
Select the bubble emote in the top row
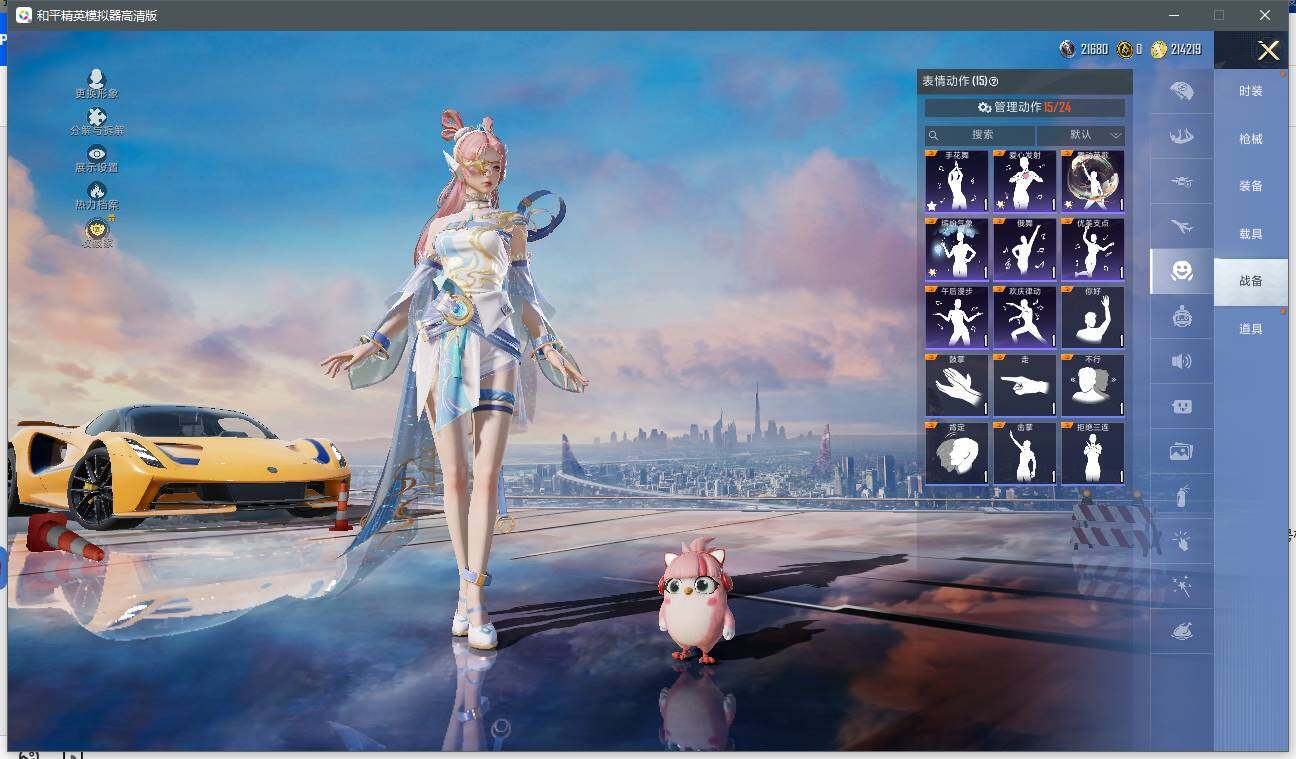click(1093, 181)
